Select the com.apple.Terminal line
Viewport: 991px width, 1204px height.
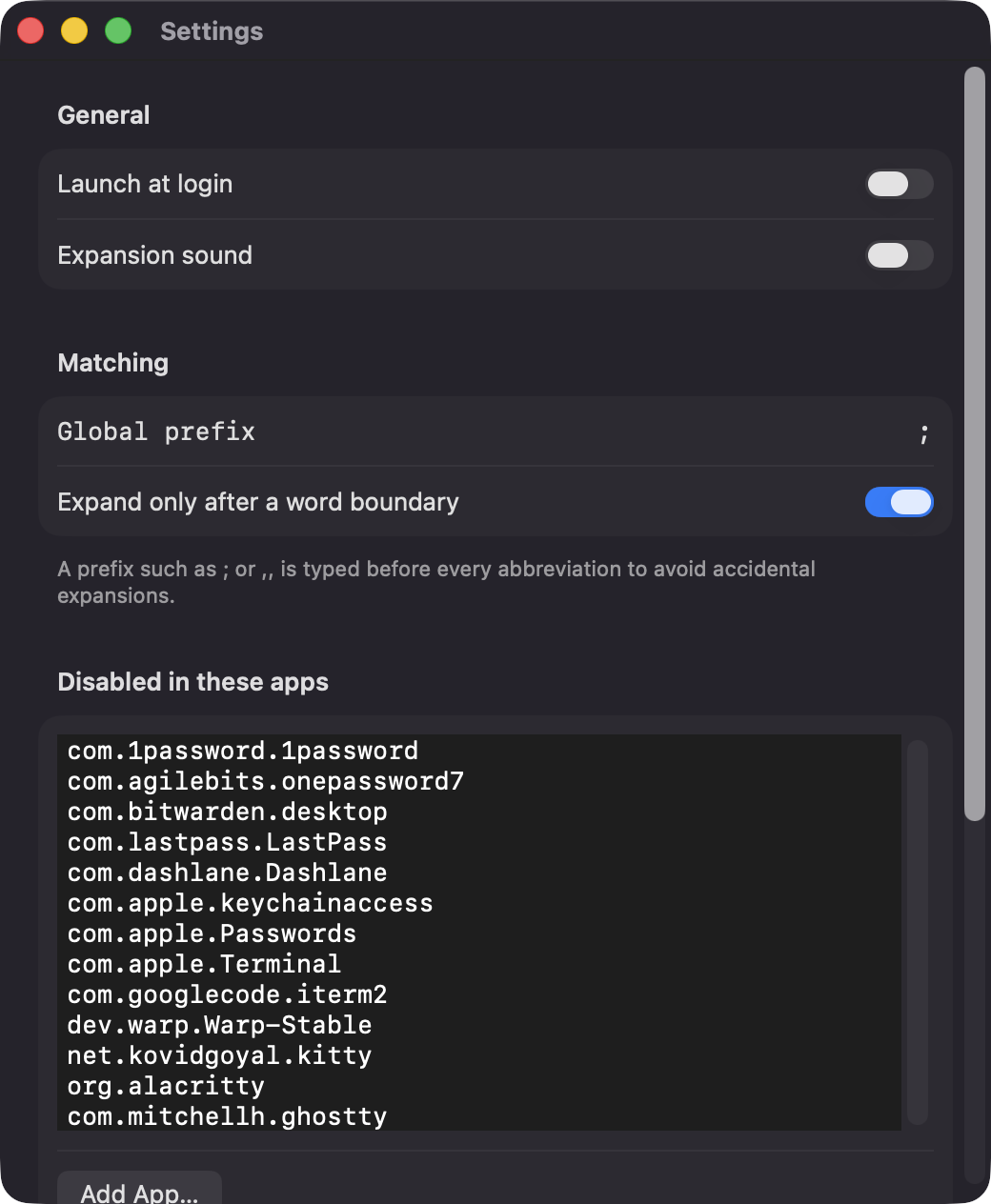click(x=205, y=964)
